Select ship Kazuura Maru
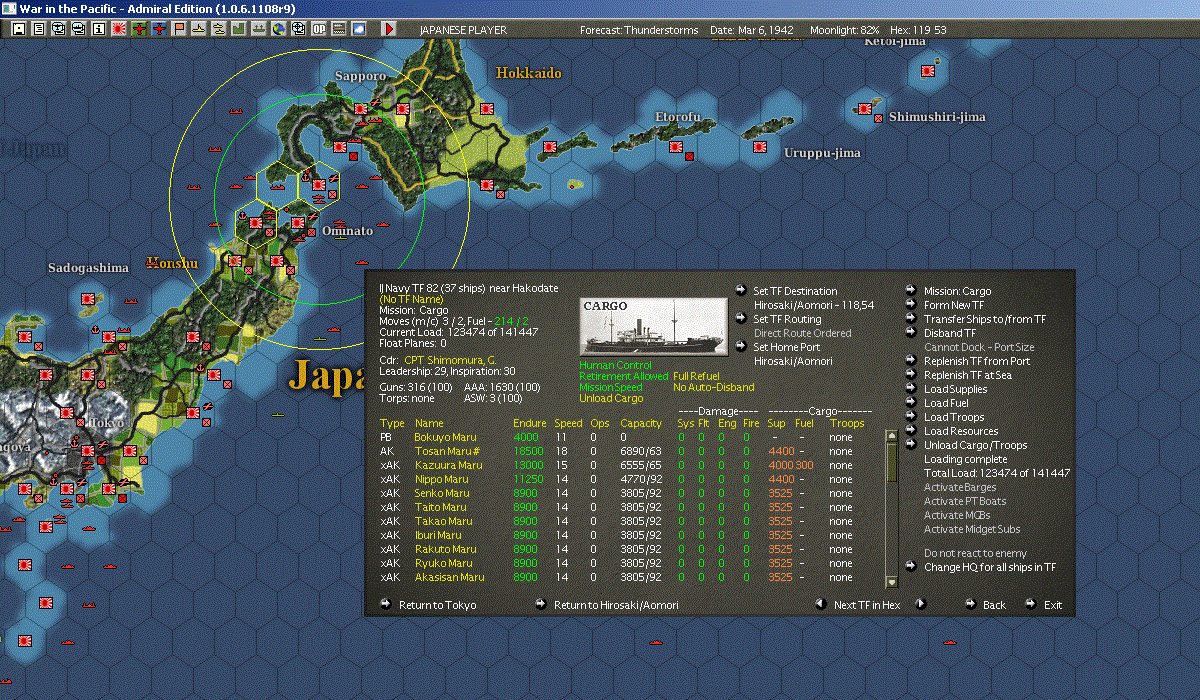 point(448,465)
